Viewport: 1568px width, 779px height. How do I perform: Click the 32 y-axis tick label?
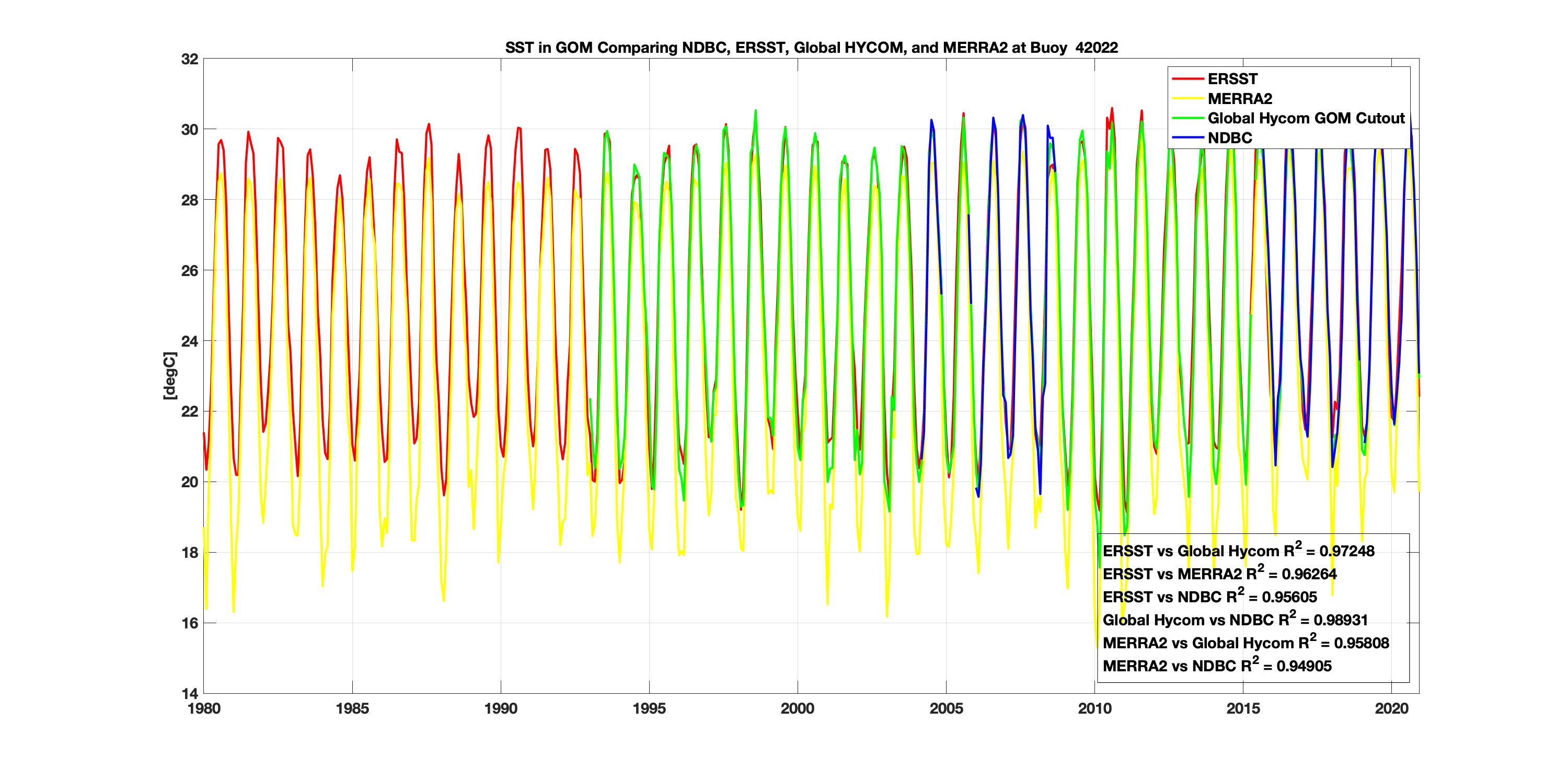click(x=190, y=59)
